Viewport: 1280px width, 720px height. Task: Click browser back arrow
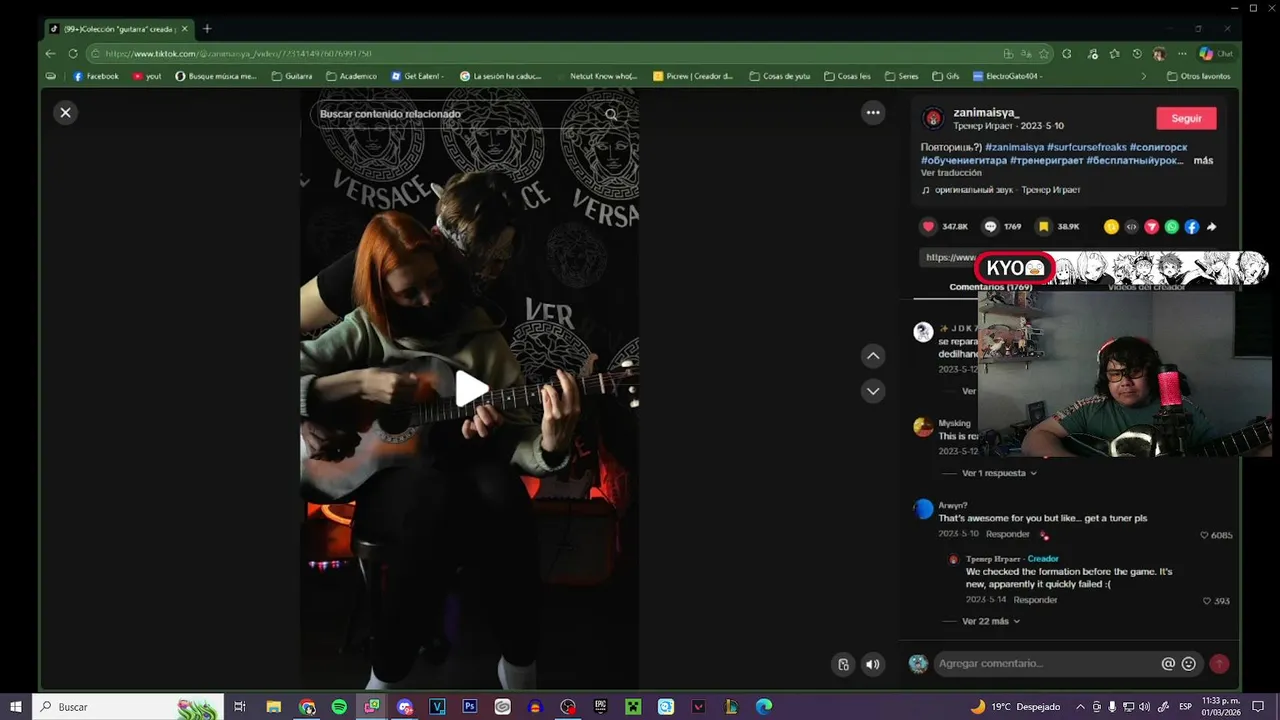click(x=51, y=53)
